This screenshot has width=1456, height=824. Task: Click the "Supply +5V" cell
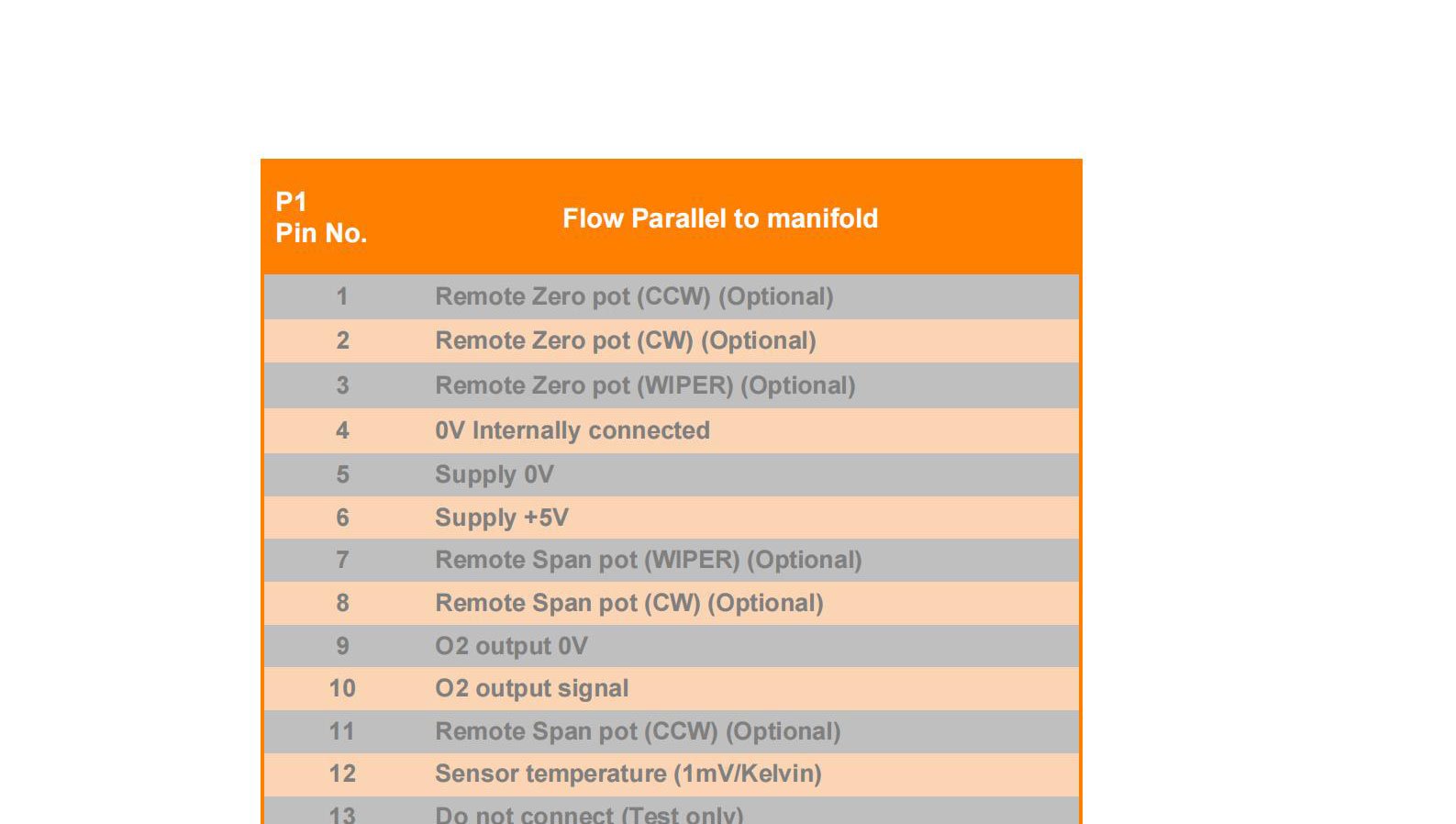coord(501,518)
